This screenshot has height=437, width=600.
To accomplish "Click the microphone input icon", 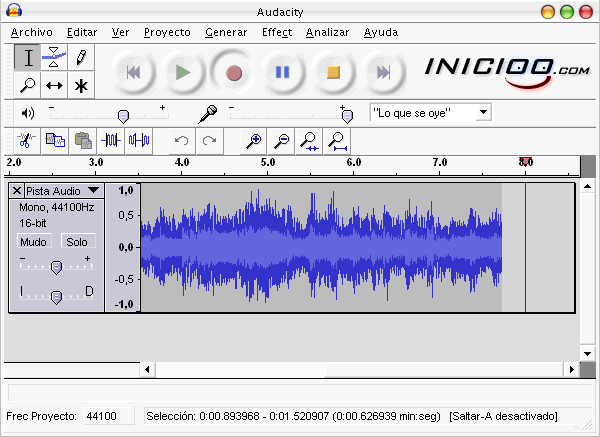I will [208, 114].
